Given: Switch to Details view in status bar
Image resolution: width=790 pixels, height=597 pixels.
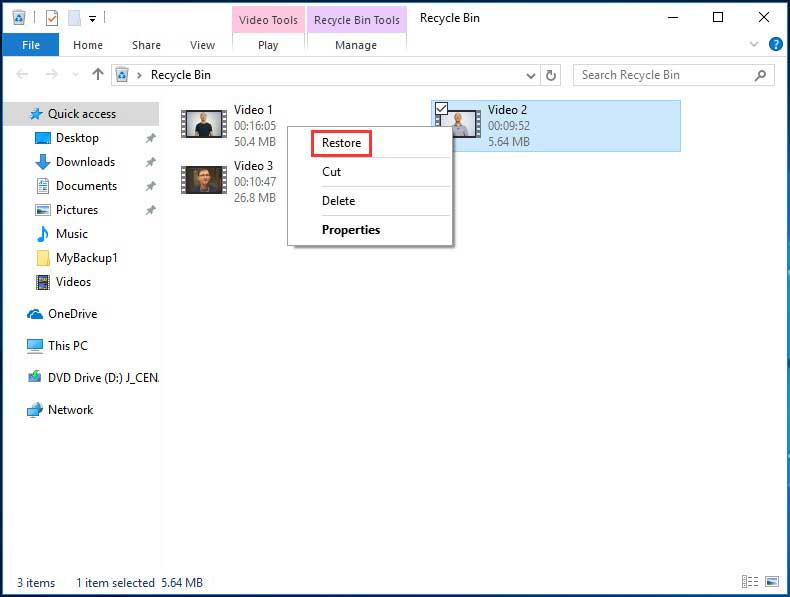Looking at the screenshot, I should click(x=750, y=581).
